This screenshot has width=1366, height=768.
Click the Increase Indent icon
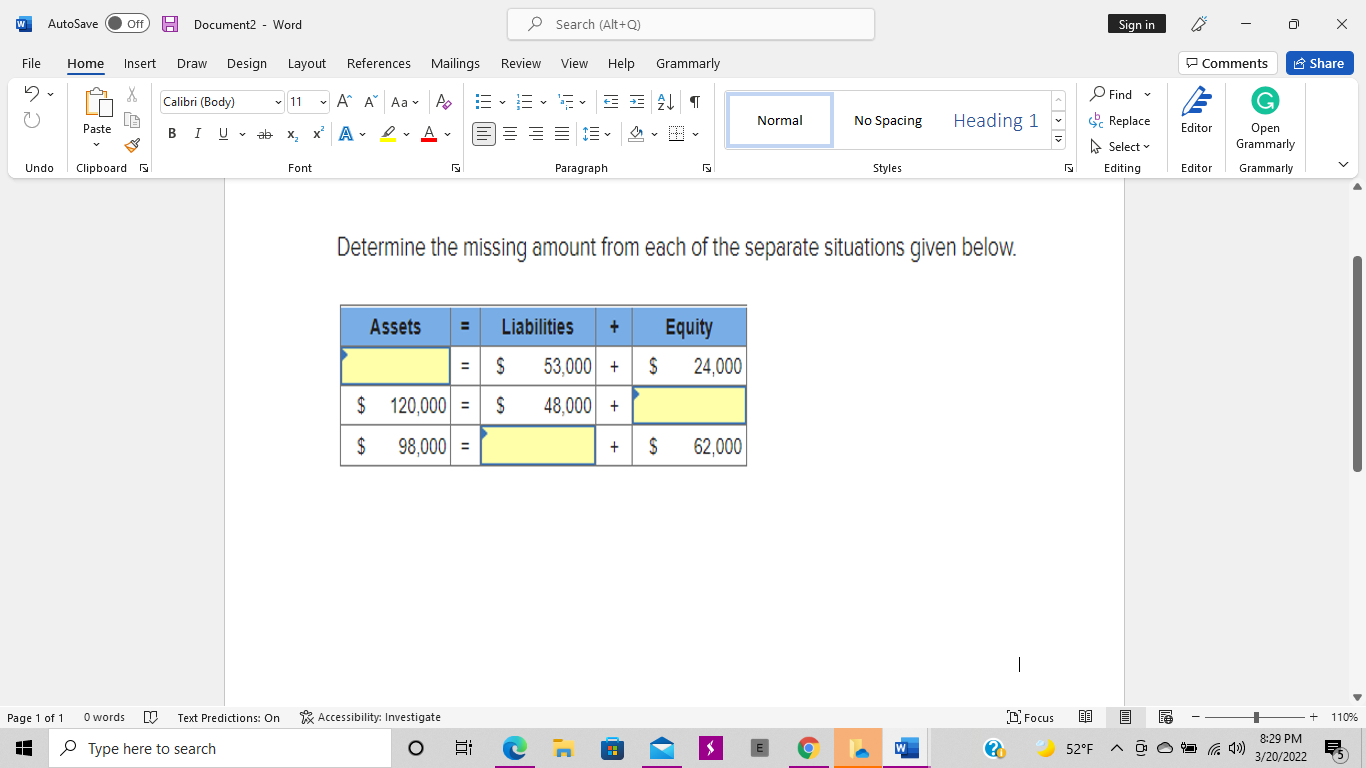pyautogui.click(x=637, y=102)
